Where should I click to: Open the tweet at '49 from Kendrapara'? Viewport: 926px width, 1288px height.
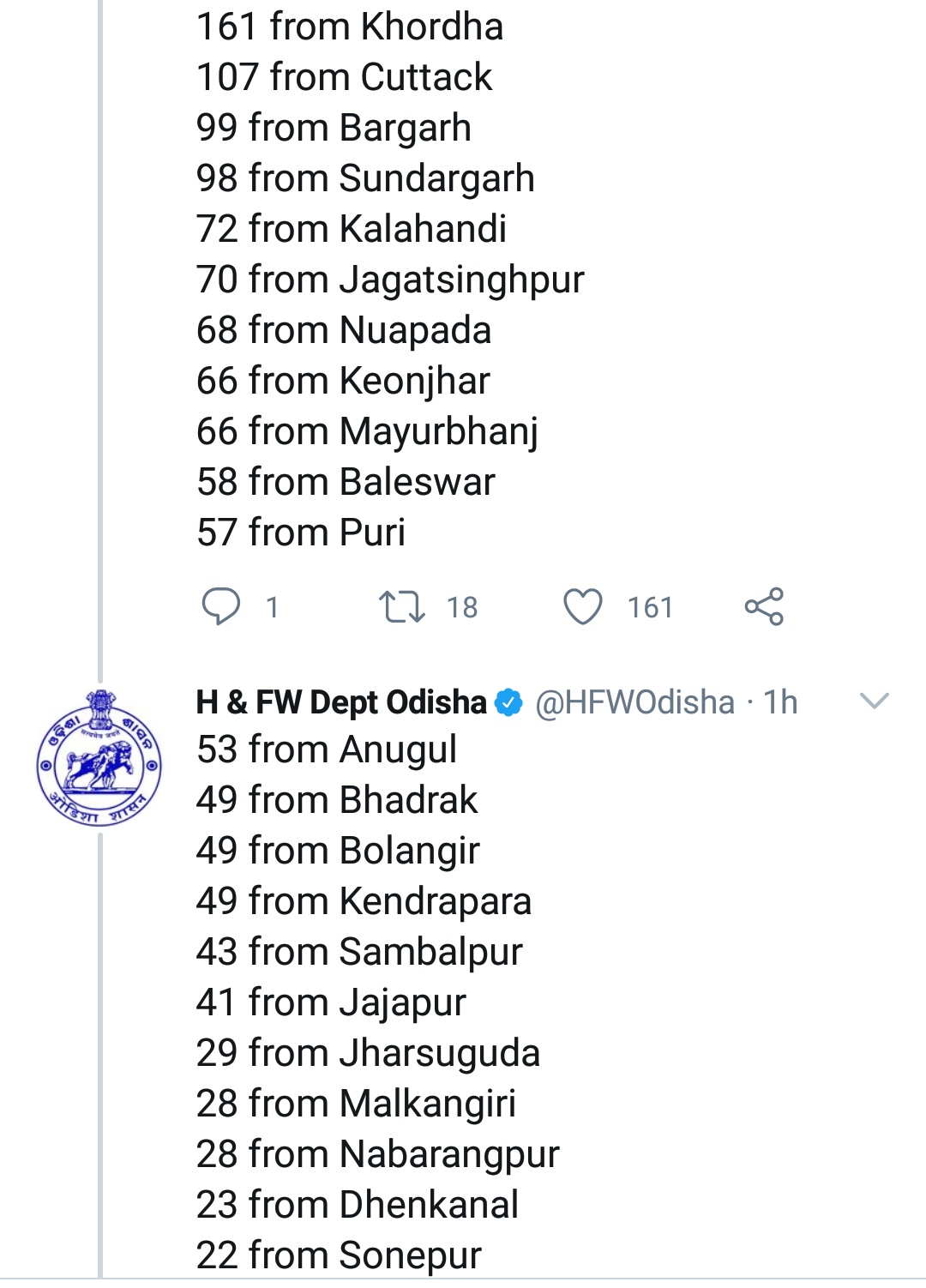click(x=364, y=901)
